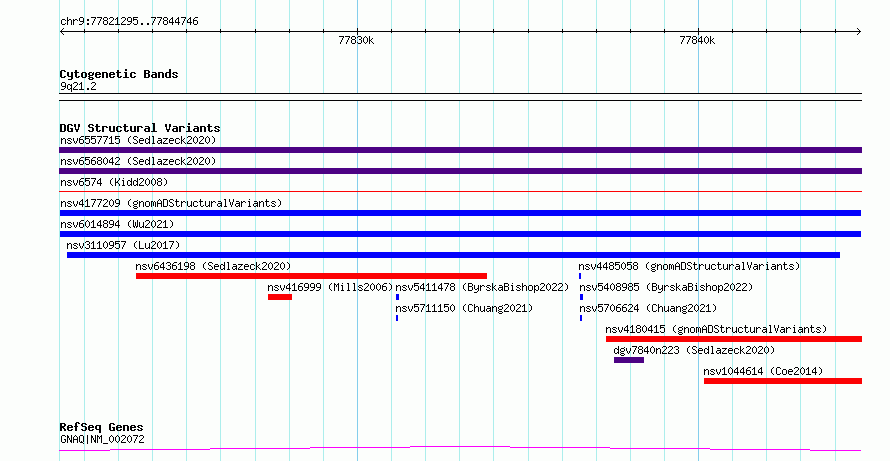The height and width of the screenshot is (461, 890).
Task: Open the dgv7840n223 (Sedlazeck2020) label
Action: [x=694, y=350]
